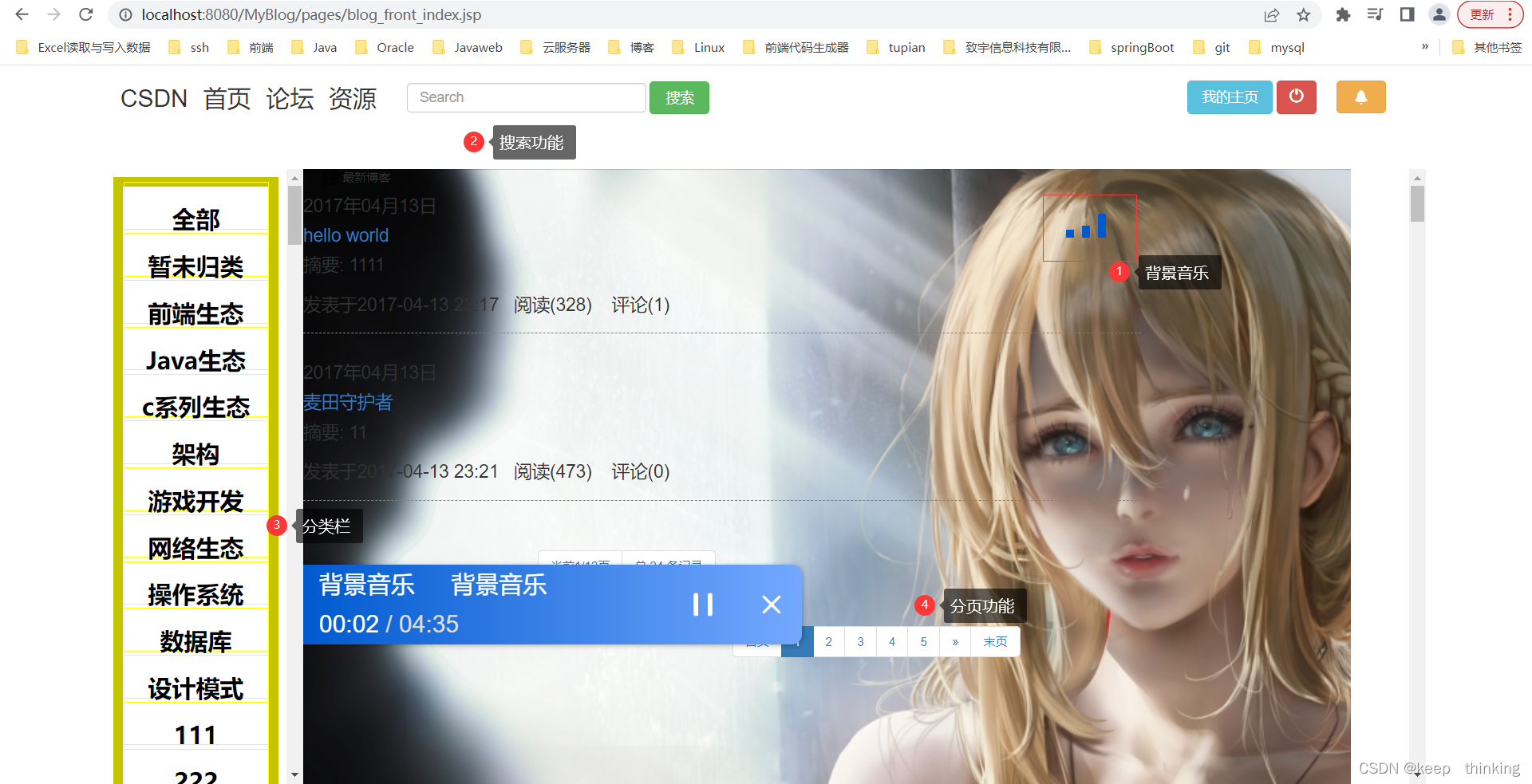The height and width of the screenshot is (784, 1532).
Task: Click the green 搜索 button
Action: tap(679, 97)
